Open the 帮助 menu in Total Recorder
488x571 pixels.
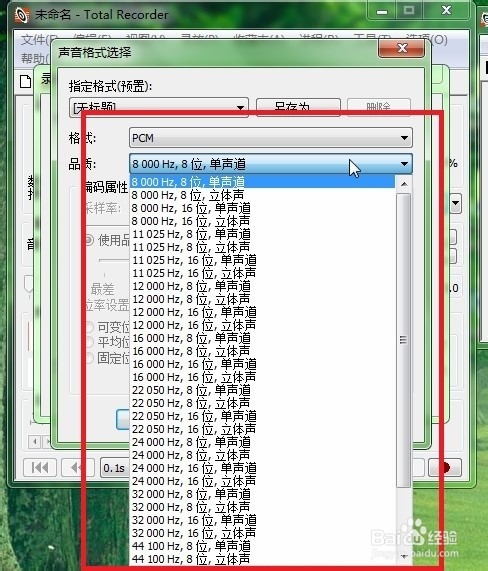35,58
